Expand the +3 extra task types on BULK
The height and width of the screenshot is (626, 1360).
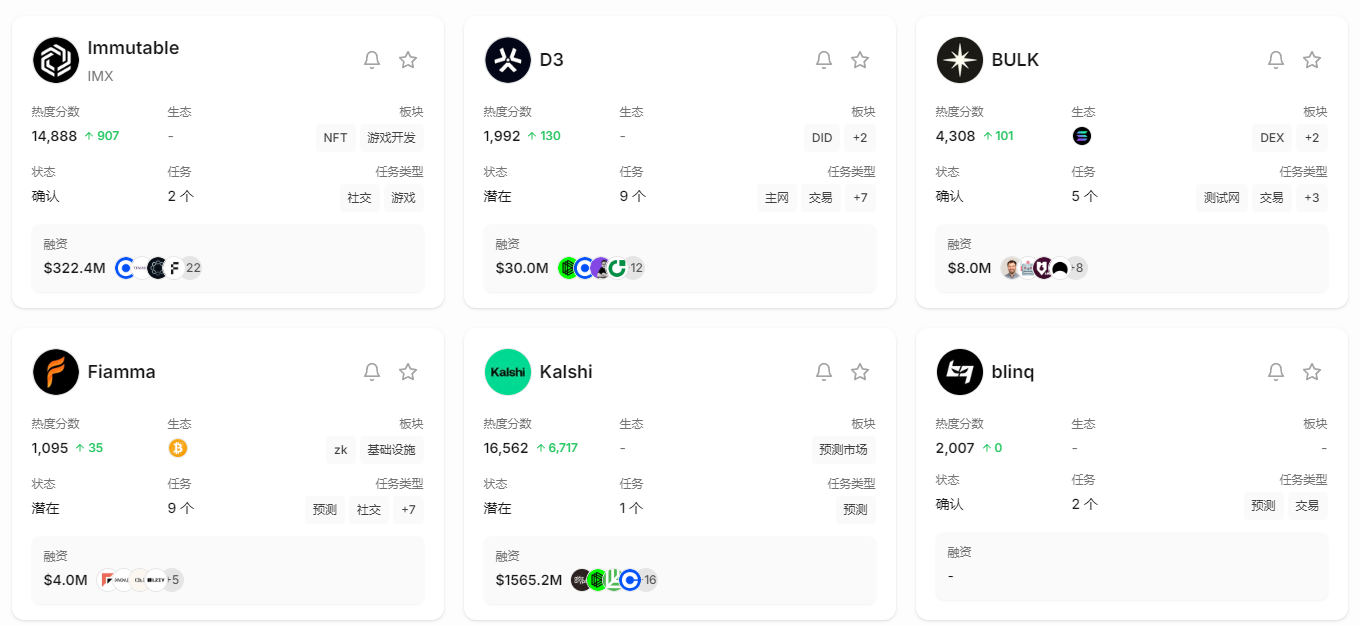[1312, 197]
